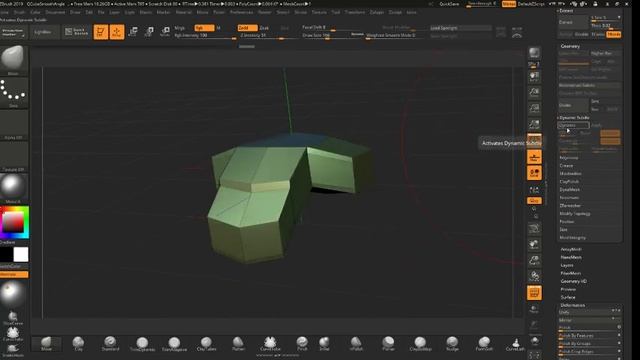Select the Move brush on bottom shelf
640x360 pixels.
tap(47, 343)
